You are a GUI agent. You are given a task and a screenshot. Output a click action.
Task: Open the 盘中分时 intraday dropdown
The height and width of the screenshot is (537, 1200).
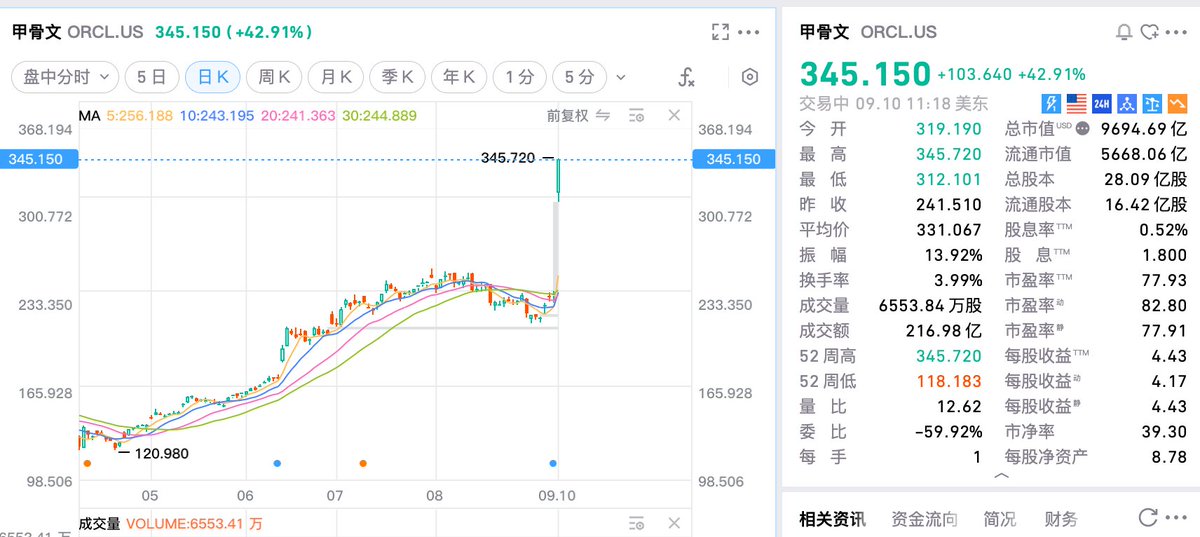(66, 77)
